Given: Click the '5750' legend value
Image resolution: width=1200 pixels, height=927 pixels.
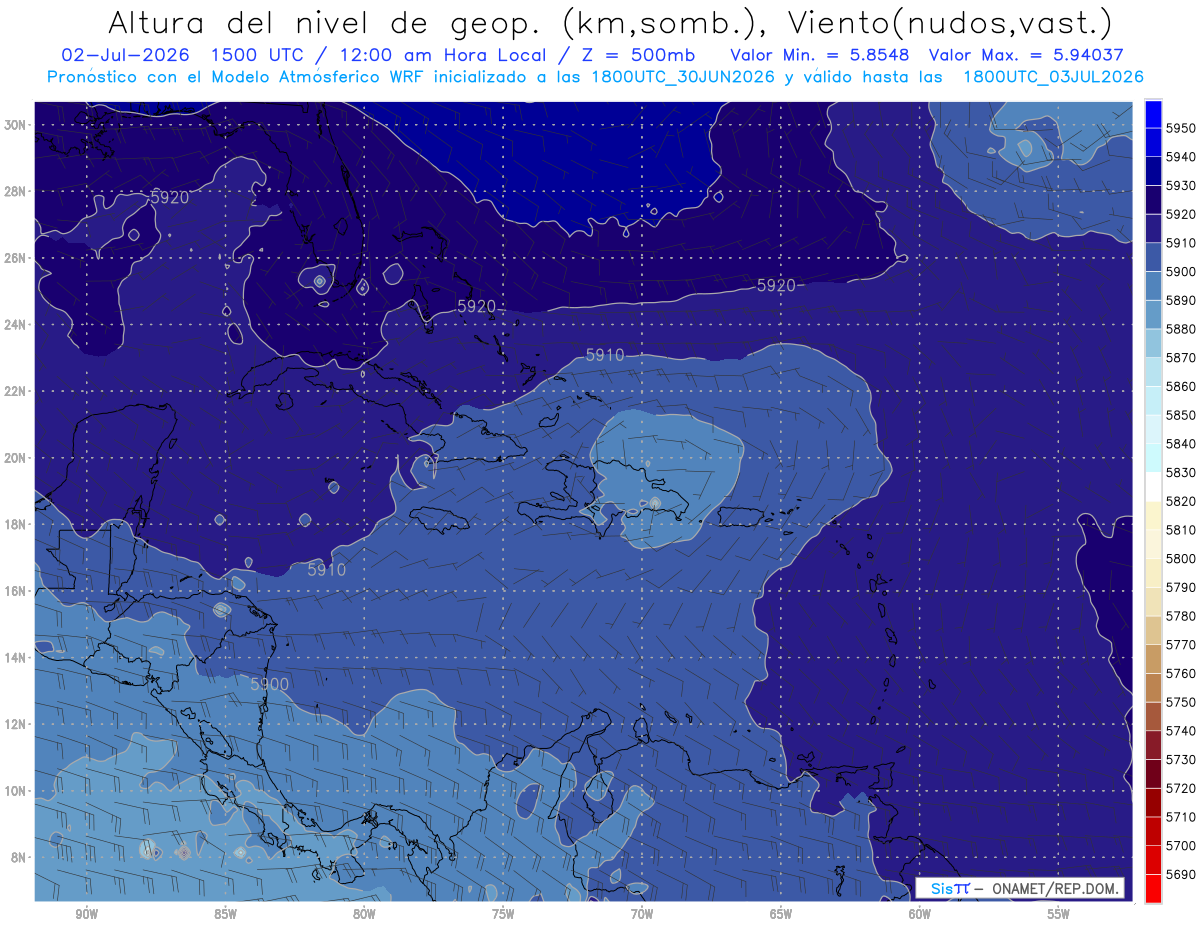Looking at the screenshot, I should point(1180,702).
